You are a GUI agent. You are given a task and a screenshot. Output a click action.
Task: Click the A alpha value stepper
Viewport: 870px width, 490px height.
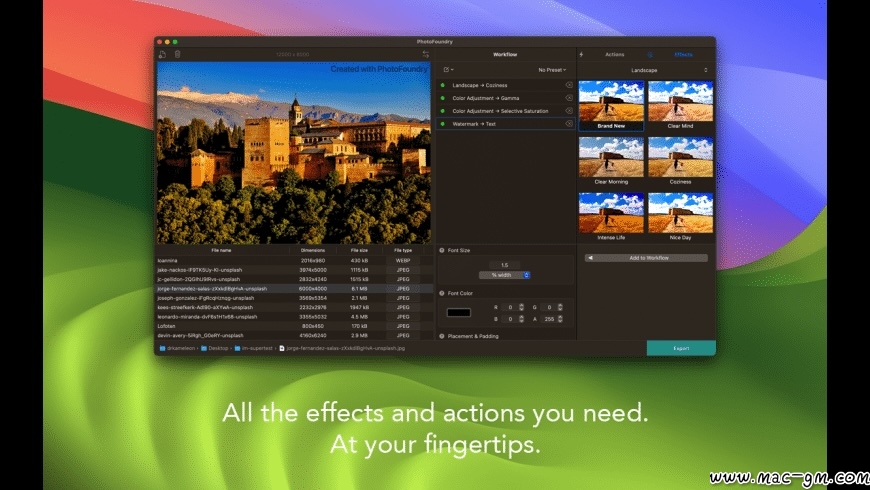click(560, 319)
